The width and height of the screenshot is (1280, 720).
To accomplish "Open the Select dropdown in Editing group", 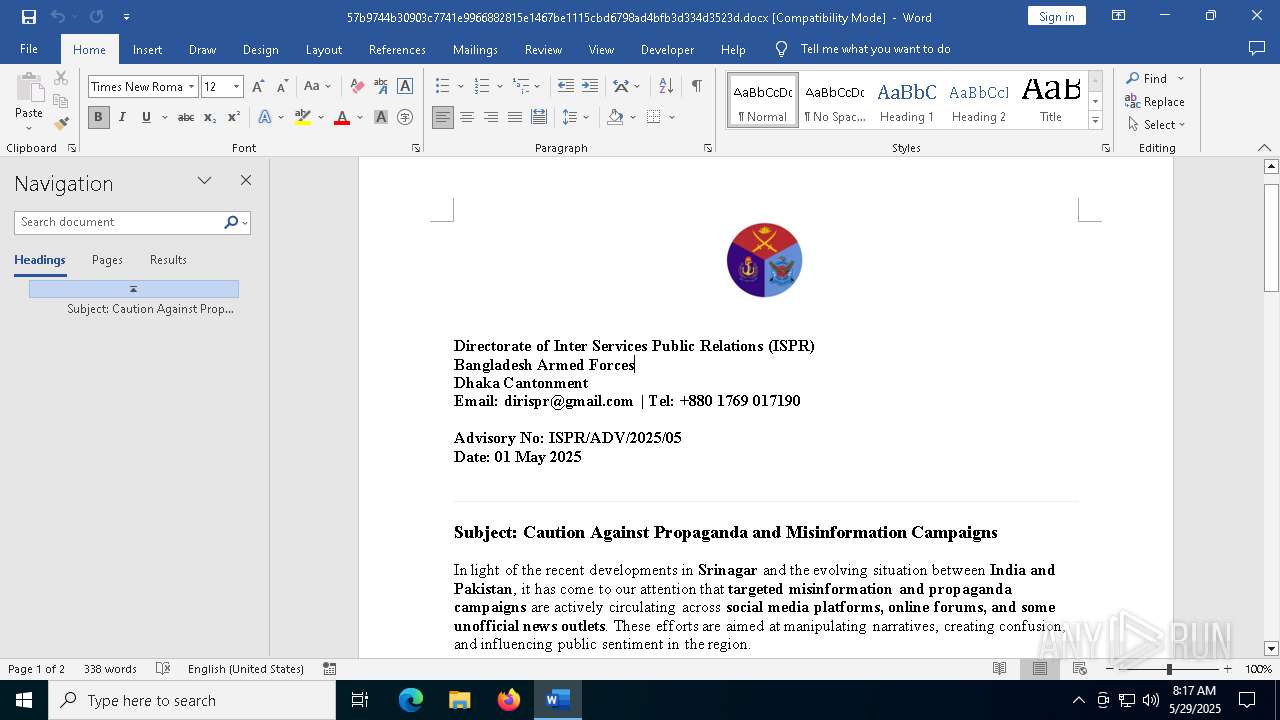I will tap(1155, 125).
